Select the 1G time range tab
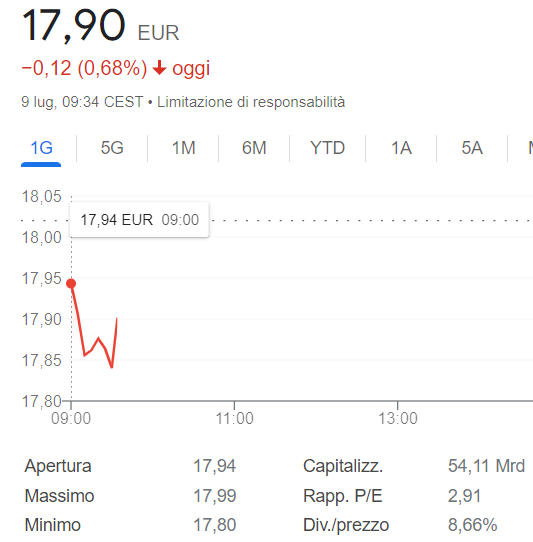This screenshot has width=533, height=542. pyautogui.click(x=41, y=148)
